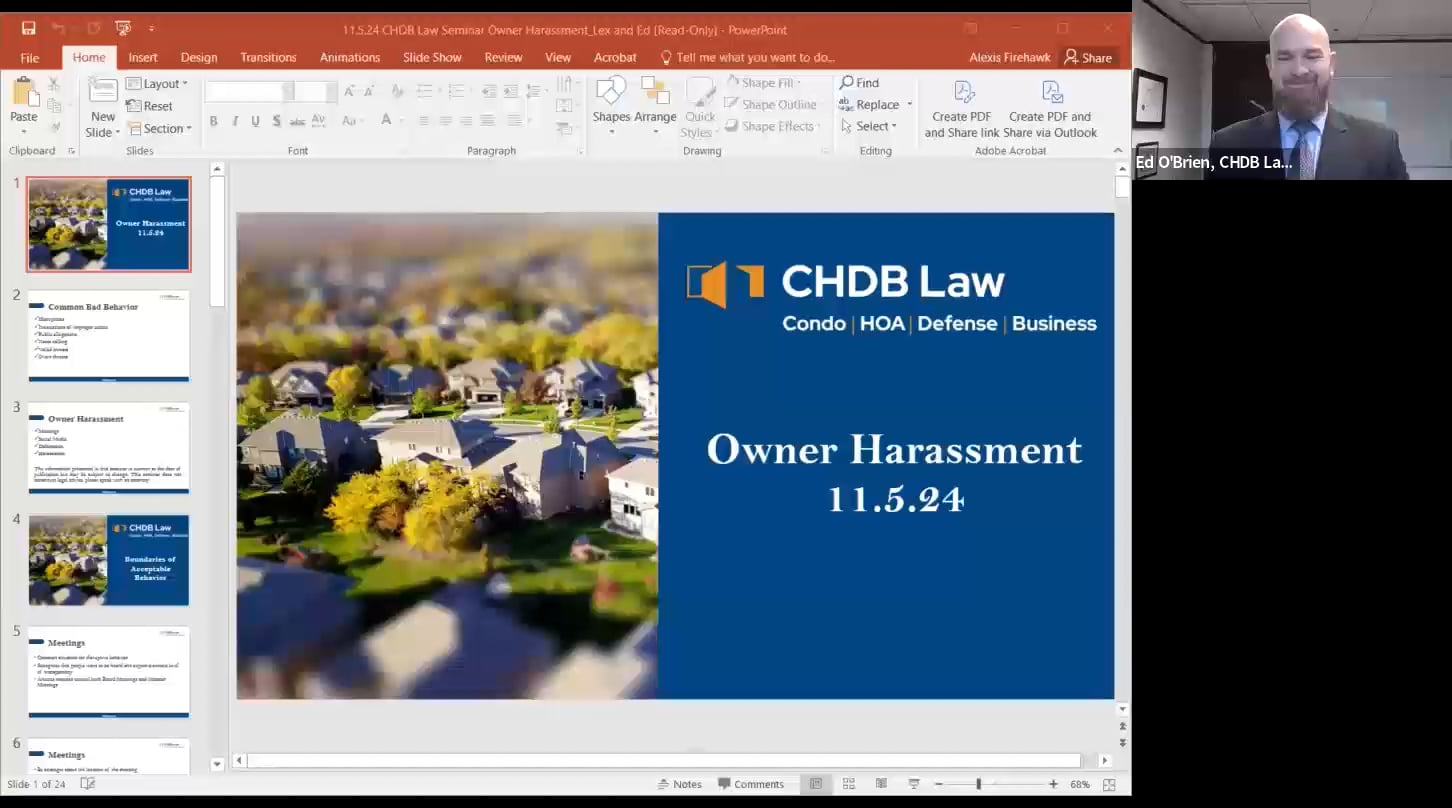Image resolution: width=1452 pixels, height=808 pixels.
Task: Click the Increase Font Size icon
Action: click(349, 91)
